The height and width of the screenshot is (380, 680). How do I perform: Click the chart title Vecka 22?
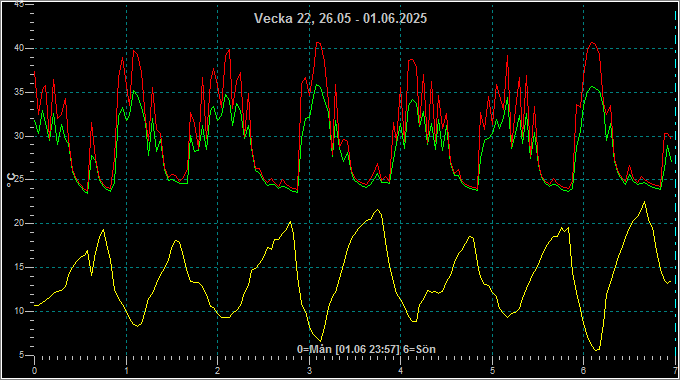click(x=340, y=18)
